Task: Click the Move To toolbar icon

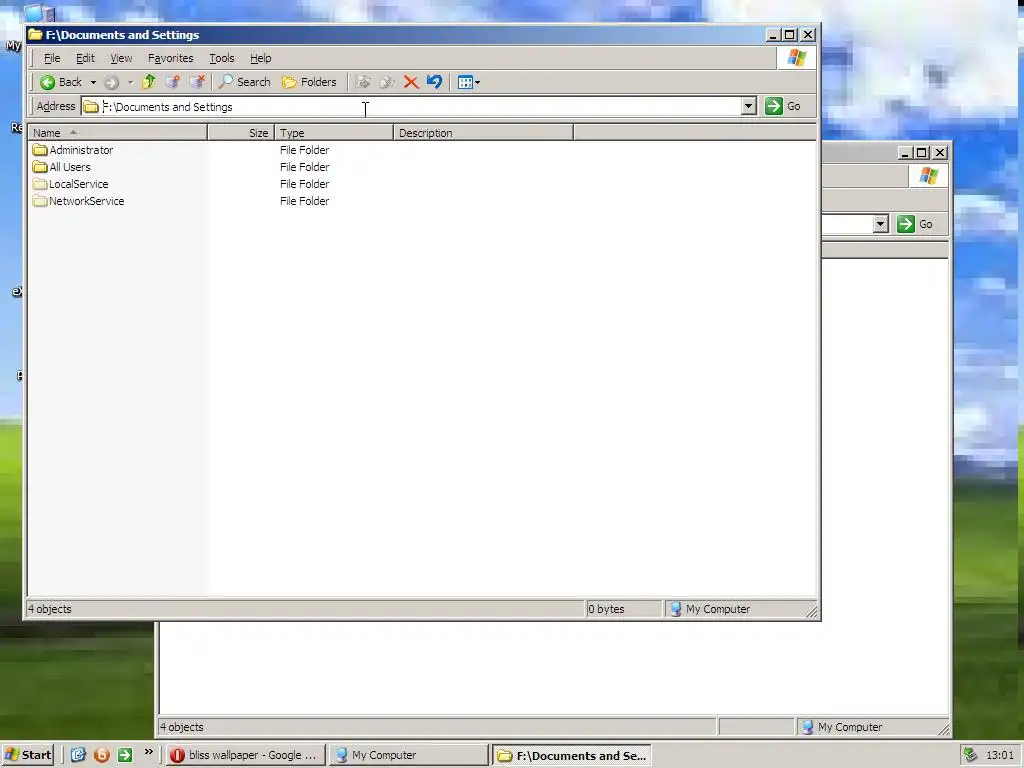Action: pyautogui.click(x=363, y=82)
